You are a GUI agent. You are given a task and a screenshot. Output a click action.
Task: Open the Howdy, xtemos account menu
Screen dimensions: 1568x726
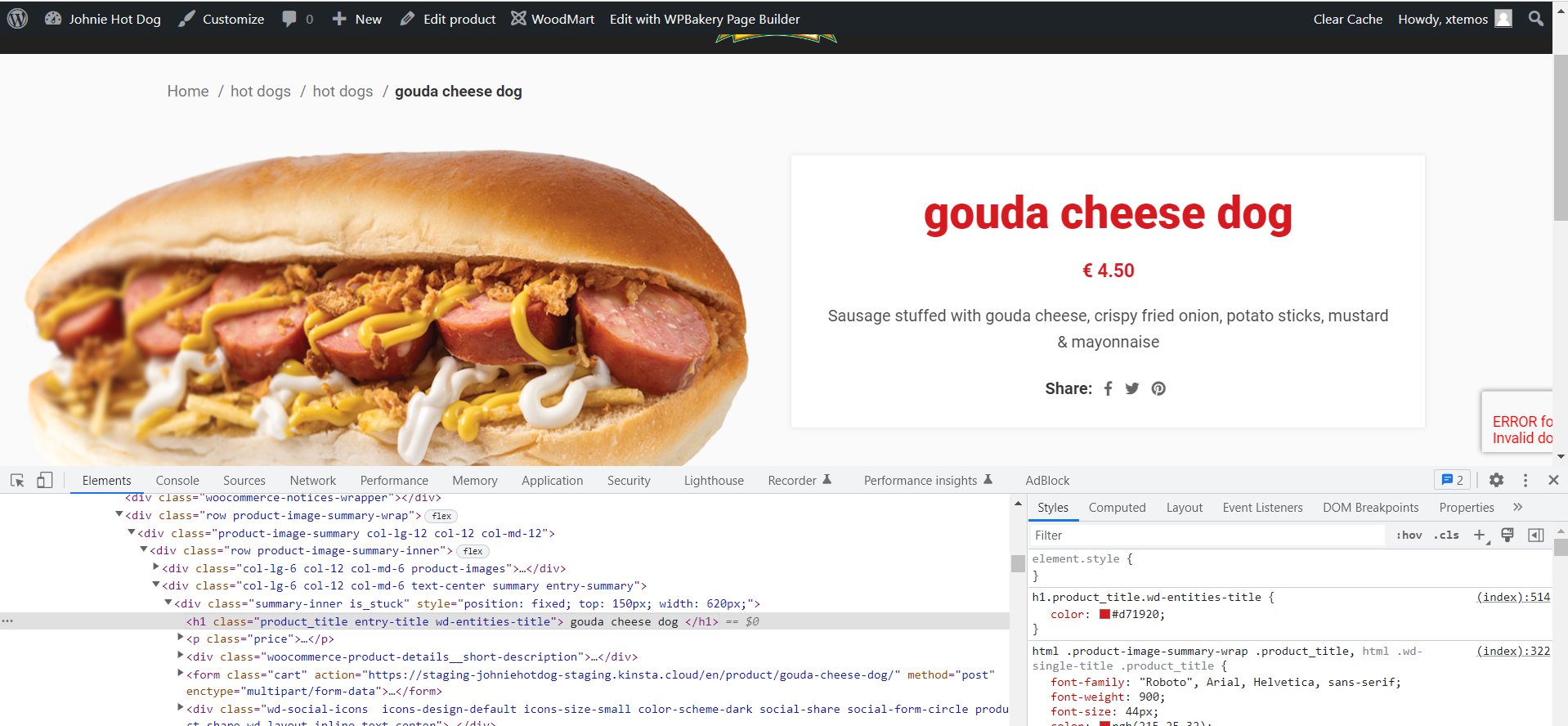[x=1455, y=19]
